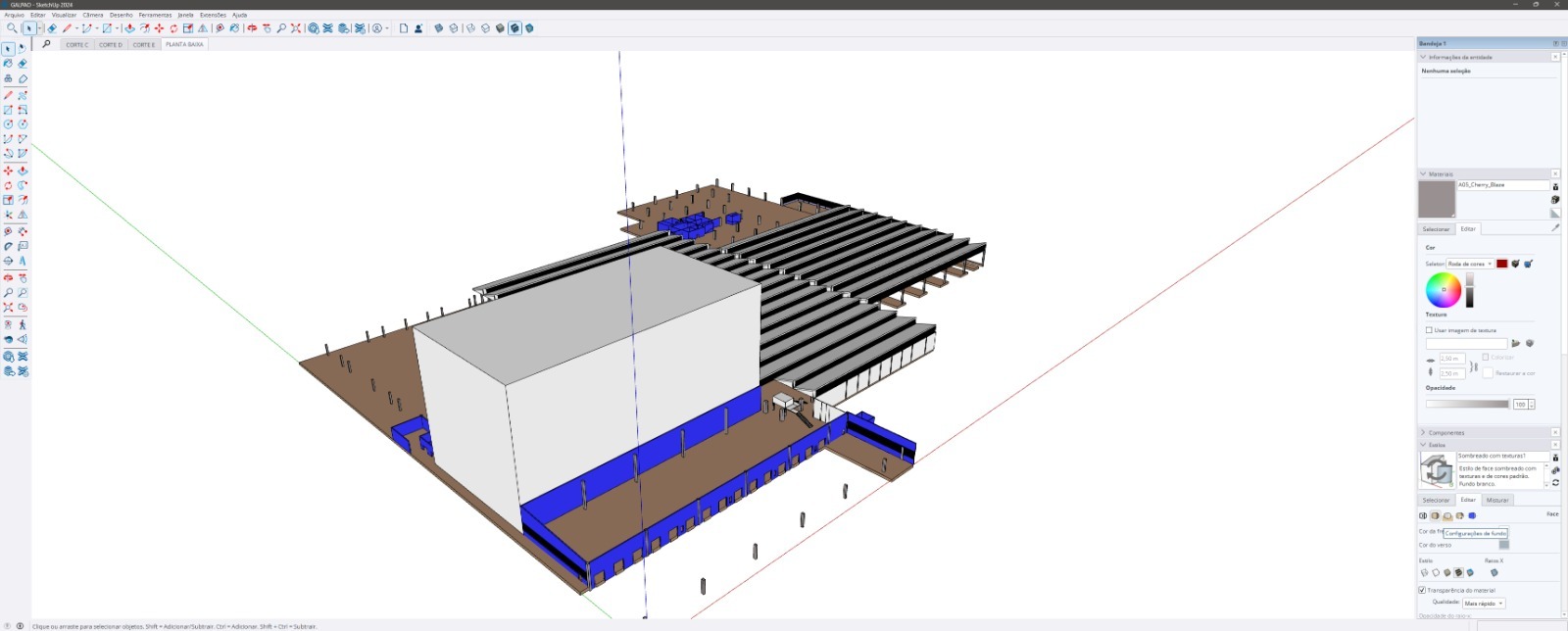Expand the Componentes panel
The width and height of the screenshot is (1568, 631).
(x=1445, y=432)
